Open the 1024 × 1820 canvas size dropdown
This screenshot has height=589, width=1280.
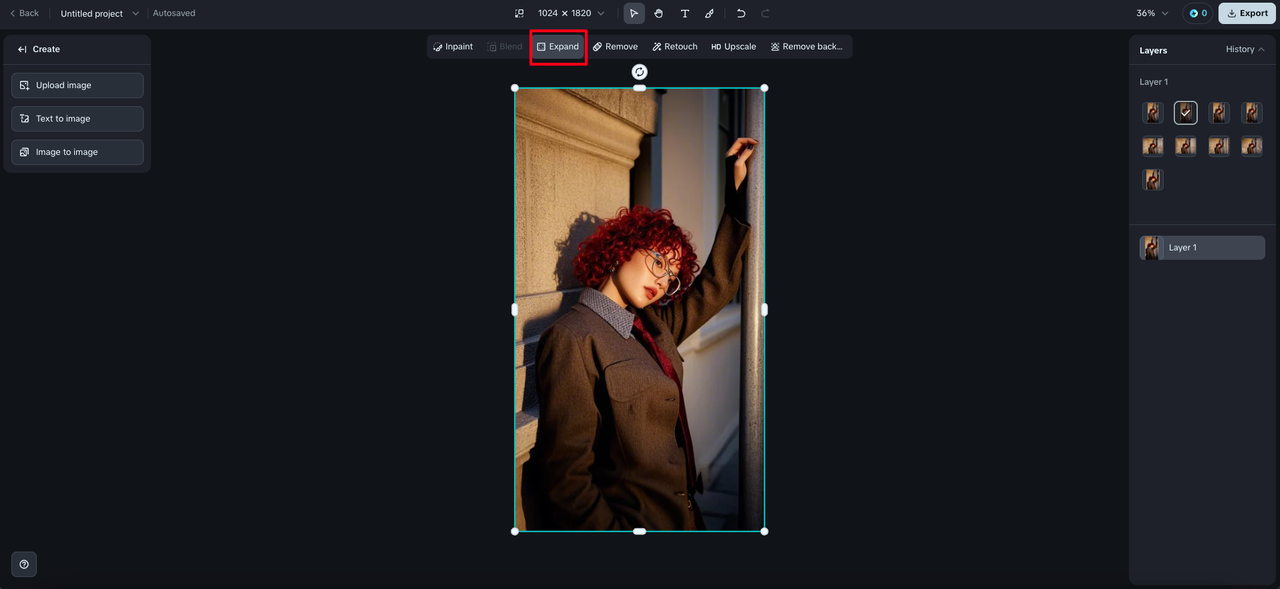pyautogui.click(x=571, y=13)
